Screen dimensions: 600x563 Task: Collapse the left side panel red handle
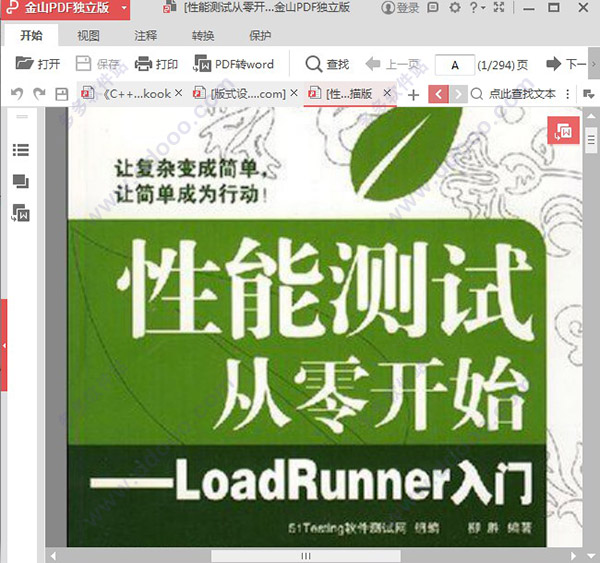[3, 345]
